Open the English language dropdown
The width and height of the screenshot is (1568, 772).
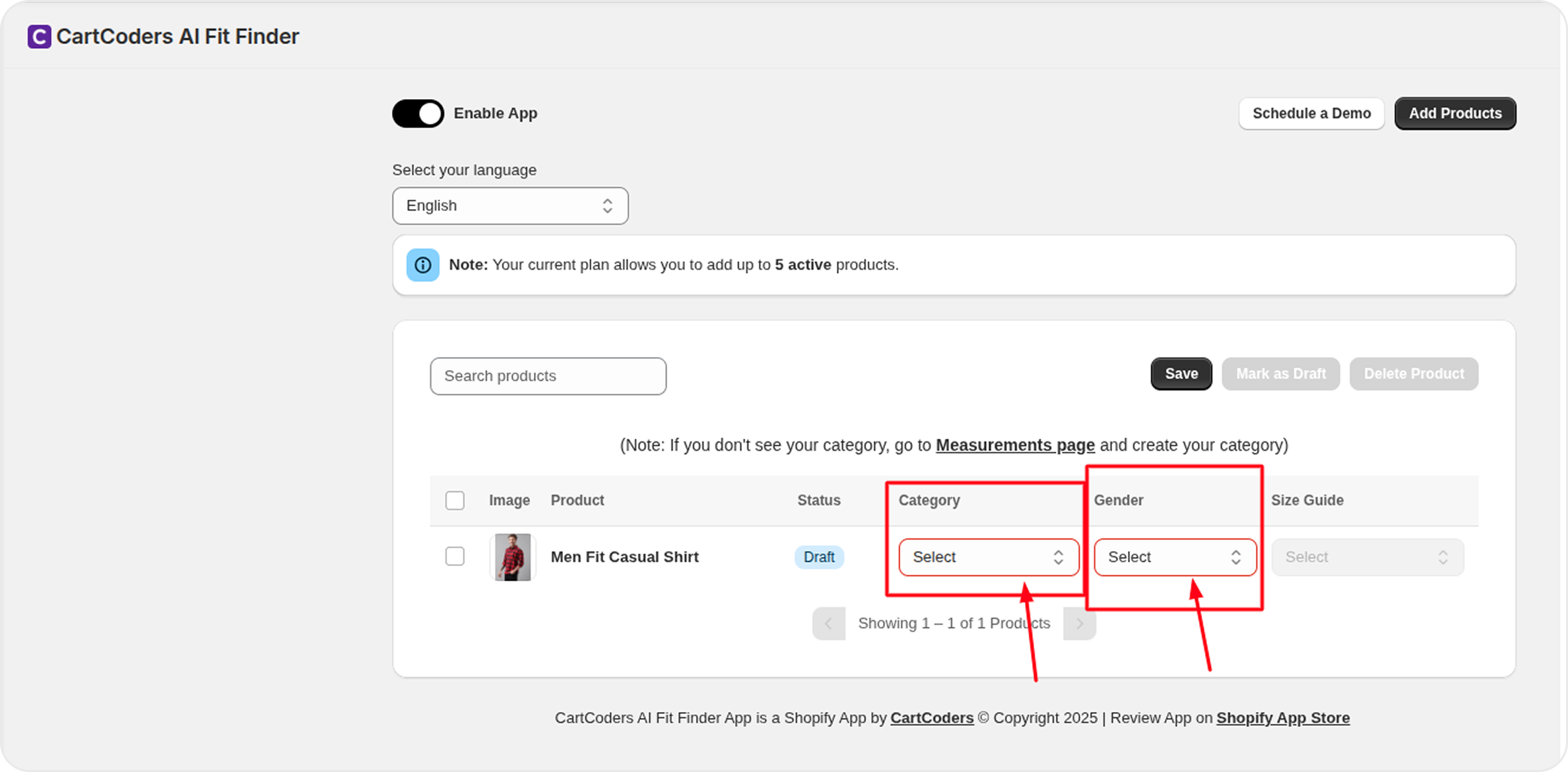click(x=509, y=206)
